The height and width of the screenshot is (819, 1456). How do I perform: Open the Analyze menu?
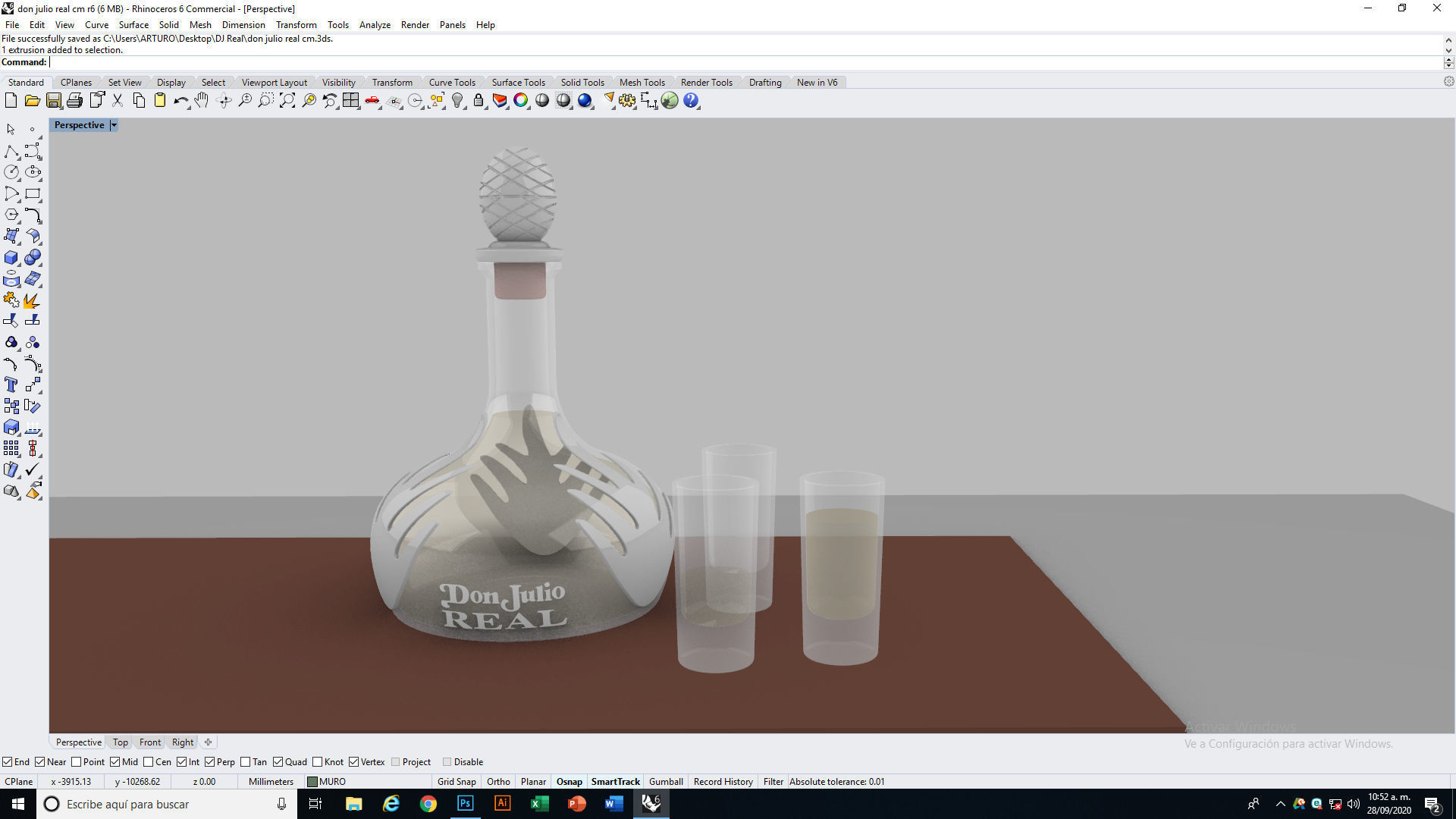(x=375, y=25)
